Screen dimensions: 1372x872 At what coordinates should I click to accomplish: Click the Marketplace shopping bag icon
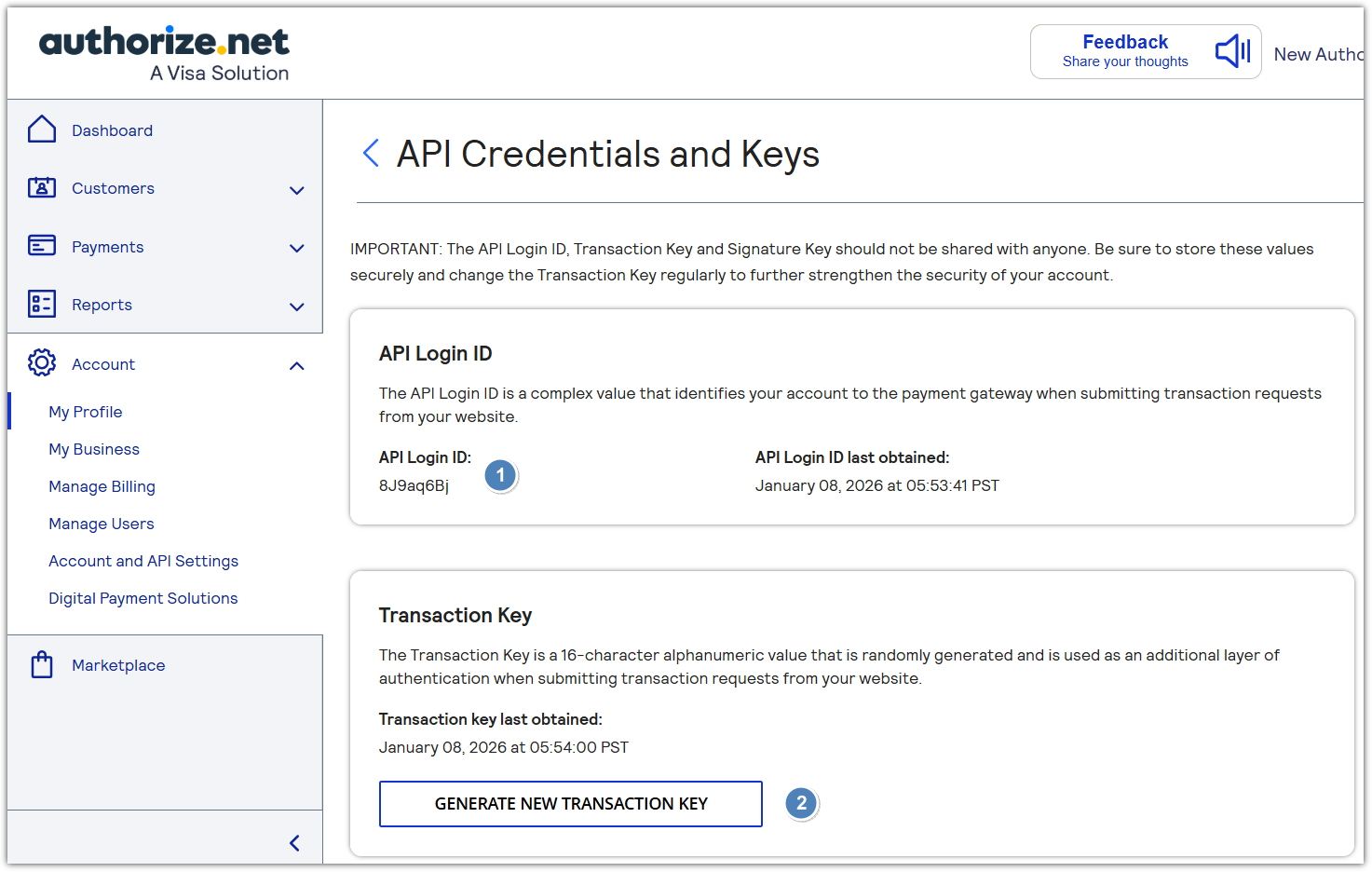coord(42,664)
